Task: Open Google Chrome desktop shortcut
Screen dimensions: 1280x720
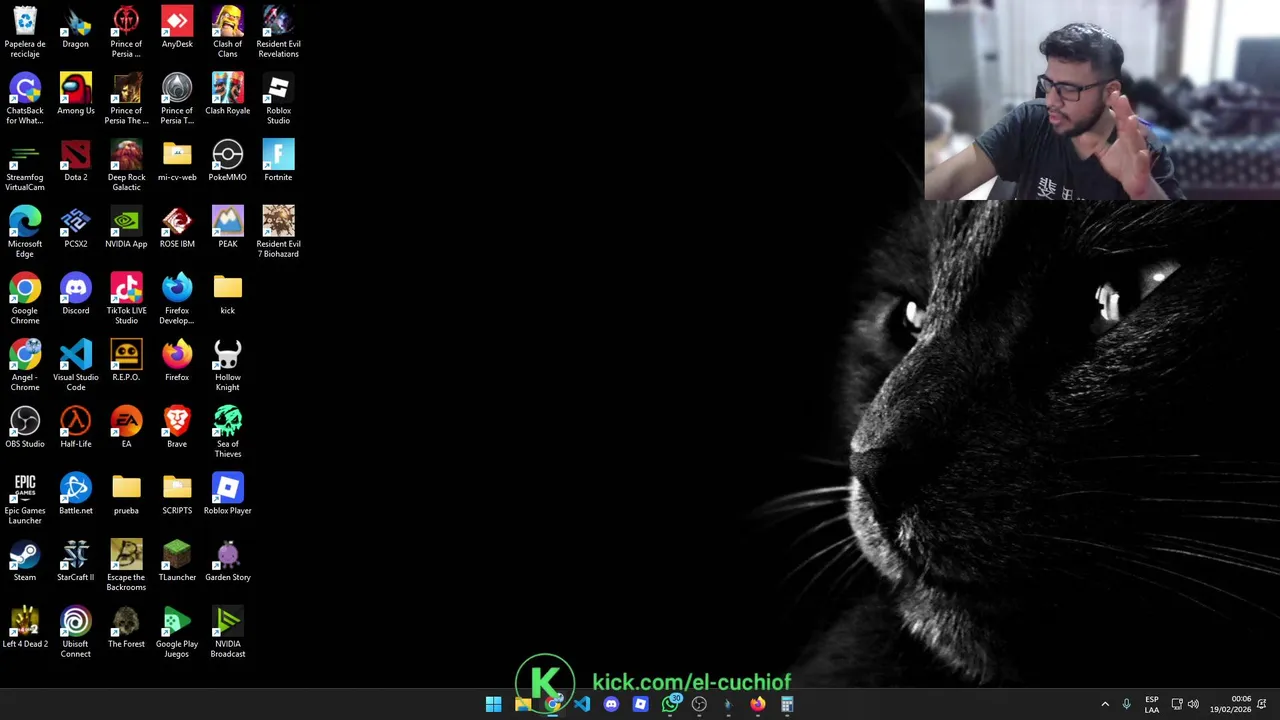Action: (25, 299)
